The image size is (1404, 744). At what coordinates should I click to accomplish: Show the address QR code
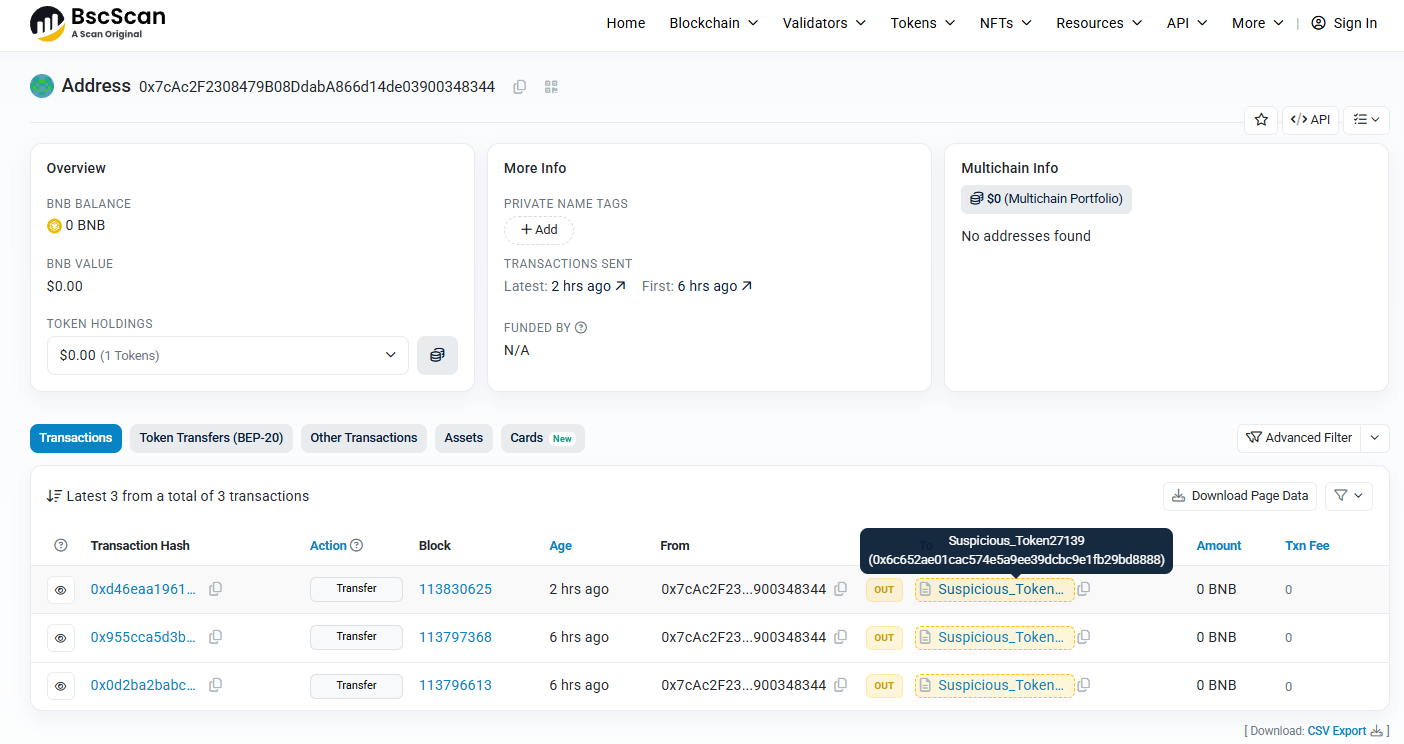point(551,87)
